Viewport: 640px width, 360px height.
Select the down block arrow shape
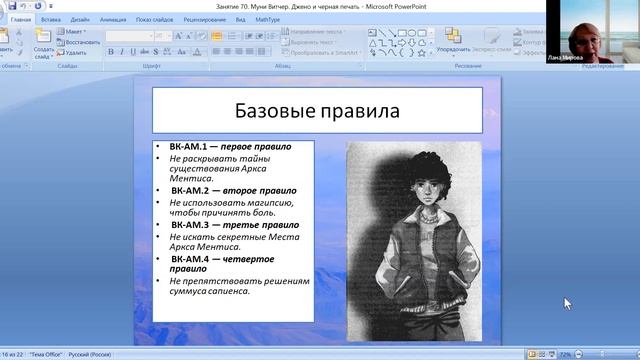coord(412,42)
